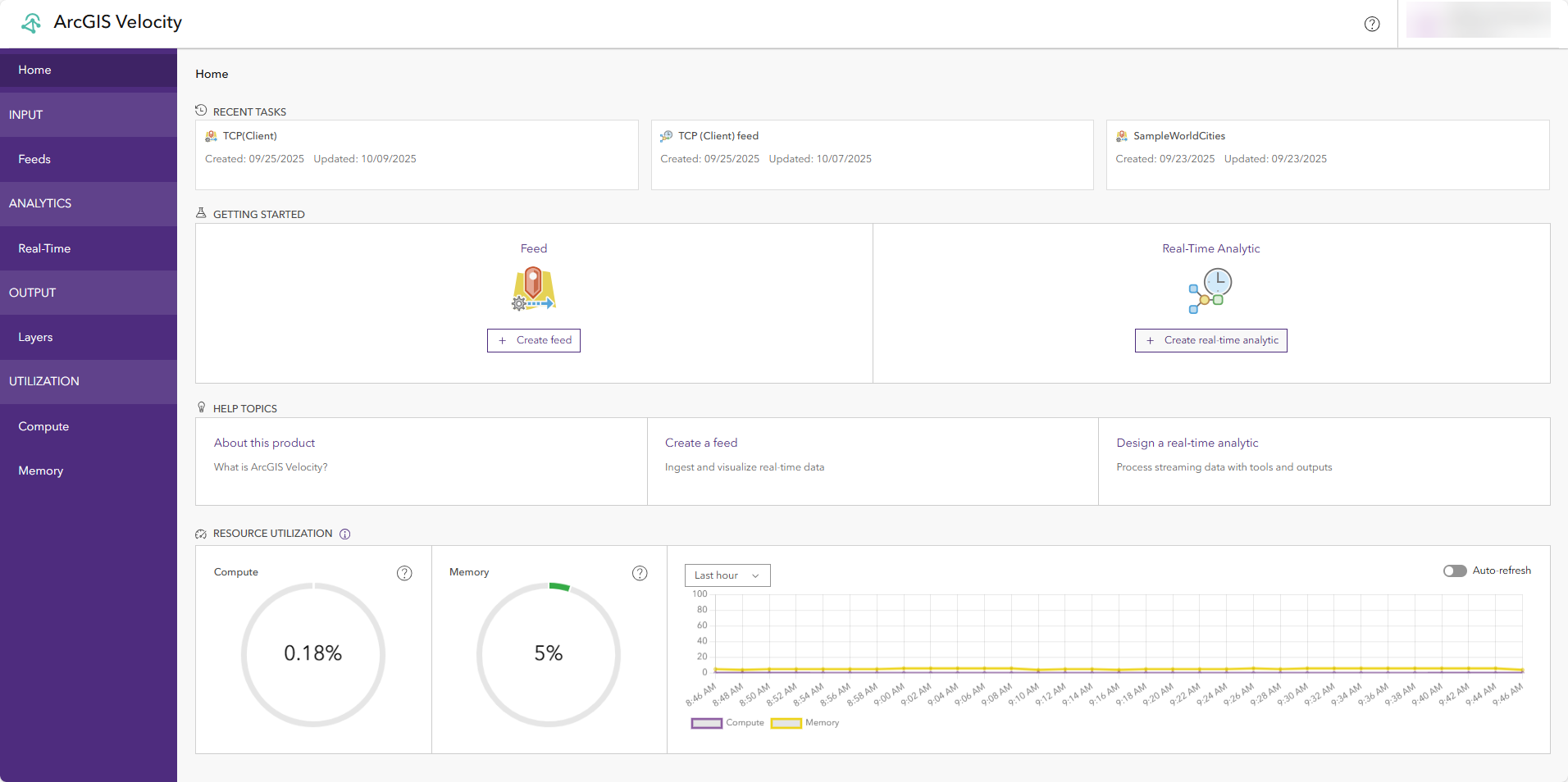
Task: Click the Feed heading in Getting Started
Action: click(x=534, y=248)
